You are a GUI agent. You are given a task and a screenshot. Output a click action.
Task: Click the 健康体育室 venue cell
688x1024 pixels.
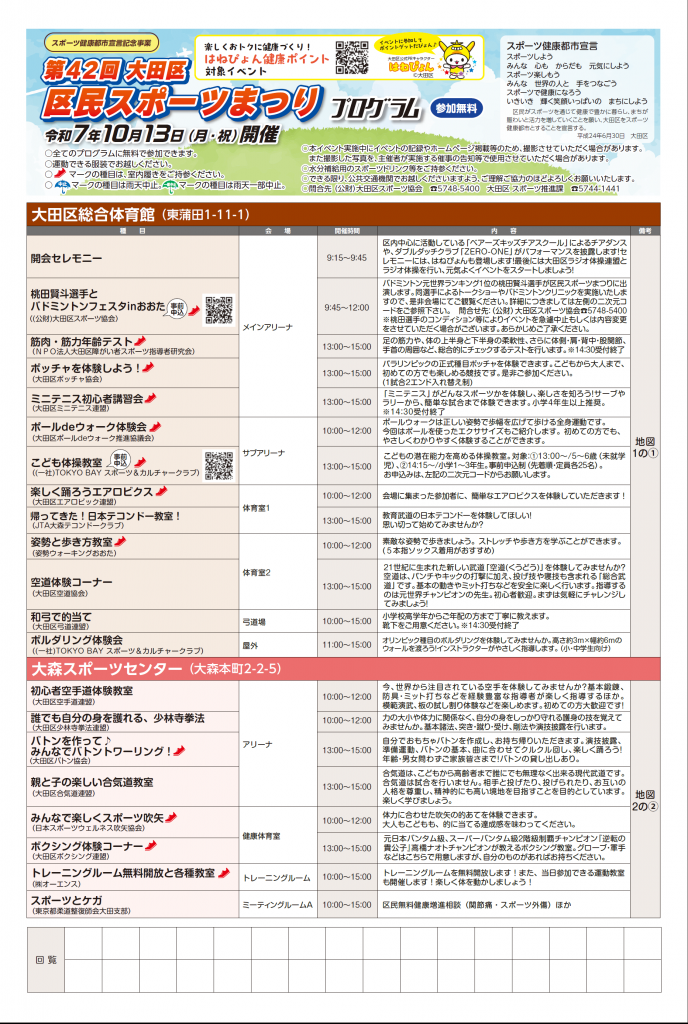[x=279, y=835]
